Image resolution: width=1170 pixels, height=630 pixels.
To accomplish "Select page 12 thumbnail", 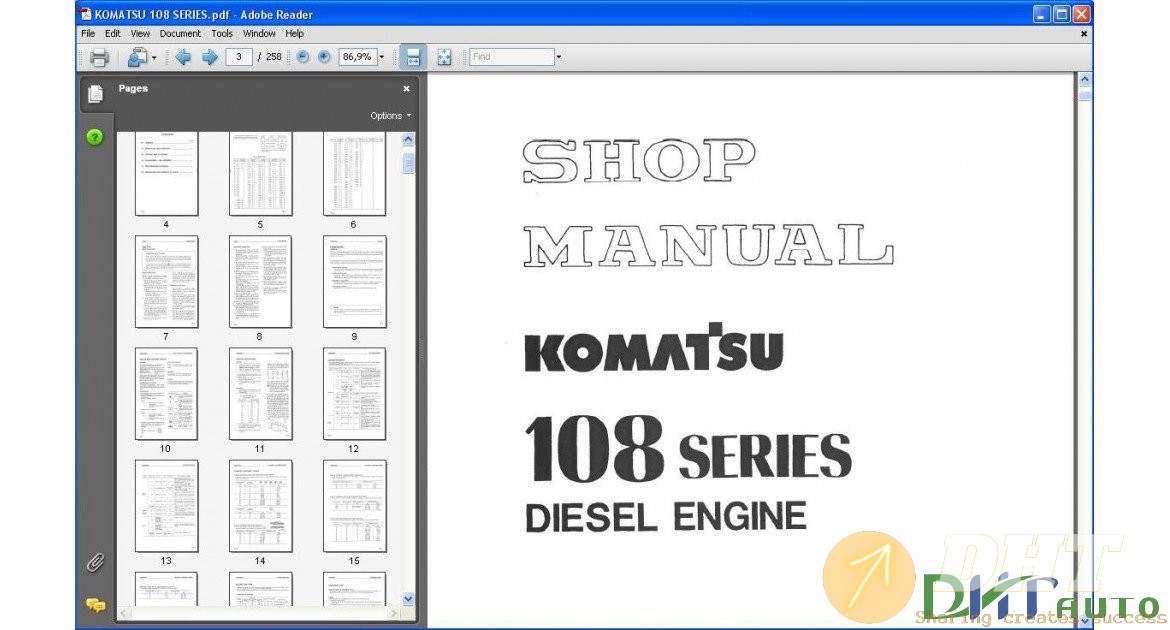I will click(x=354, y=394).
